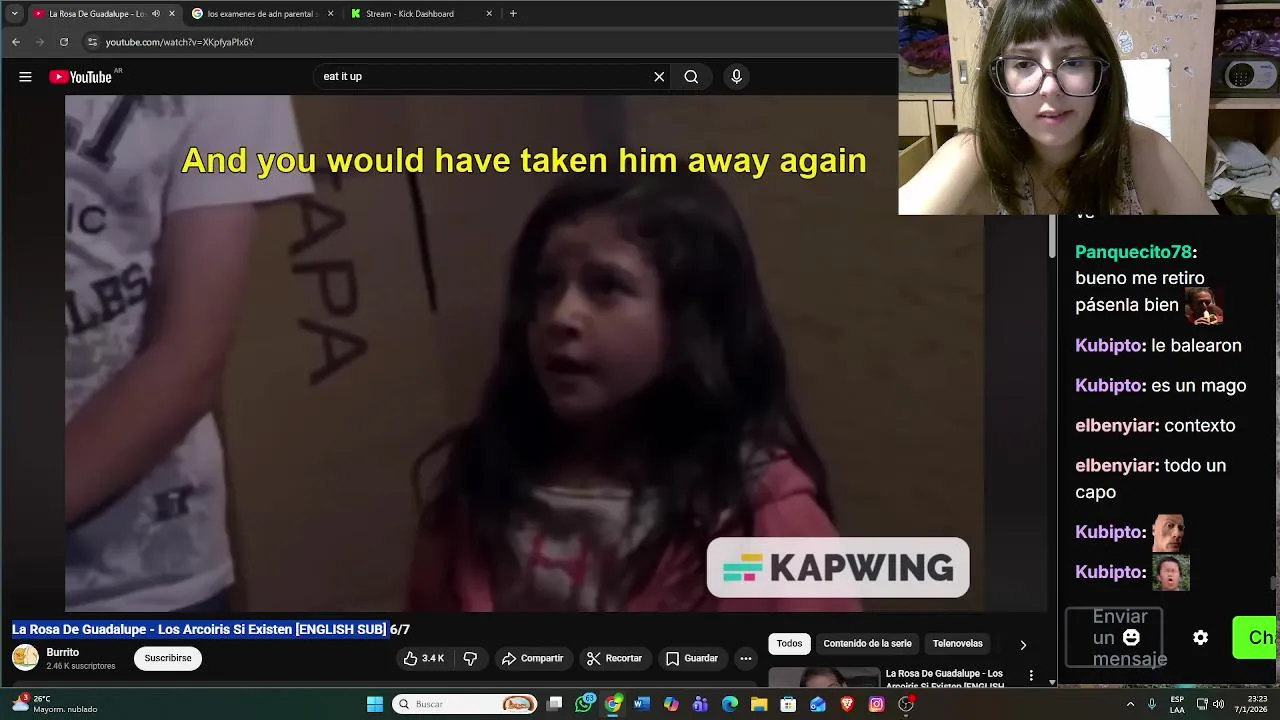Open recommended La Rosa De Guadalupe thumbnail

tap(824, 677)
